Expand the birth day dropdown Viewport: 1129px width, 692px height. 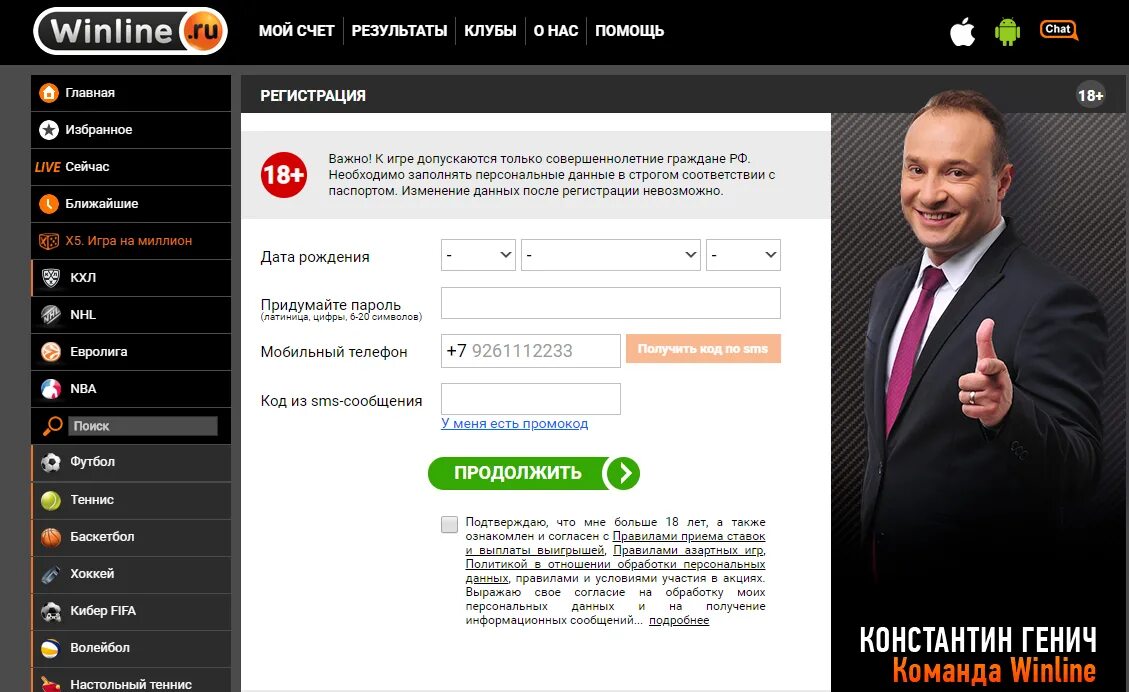pyautogui.click(x=478, y=255)
